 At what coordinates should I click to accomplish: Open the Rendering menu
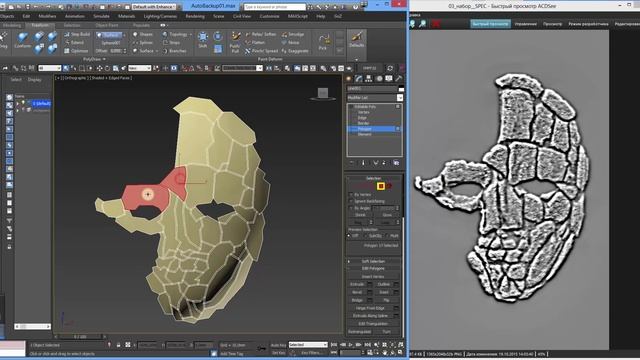pyautogui.click(x=195, y=16)
